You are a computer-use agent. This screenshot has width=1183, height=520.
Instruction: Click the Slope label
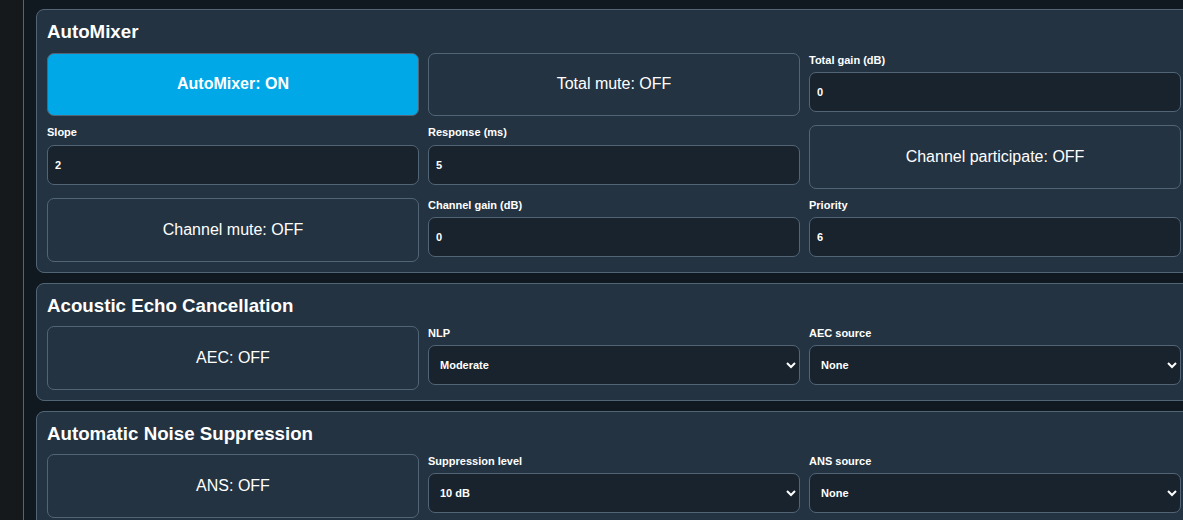(62, 132)
